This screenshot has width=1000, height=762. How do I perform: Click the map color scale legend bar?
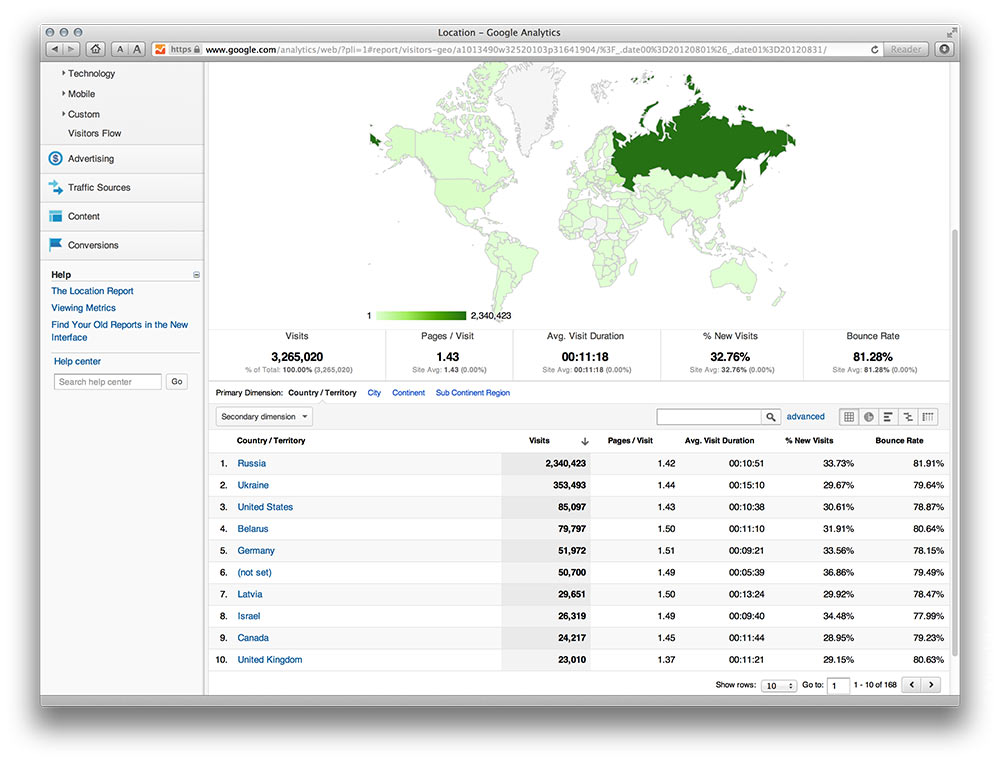pos(421,316)
